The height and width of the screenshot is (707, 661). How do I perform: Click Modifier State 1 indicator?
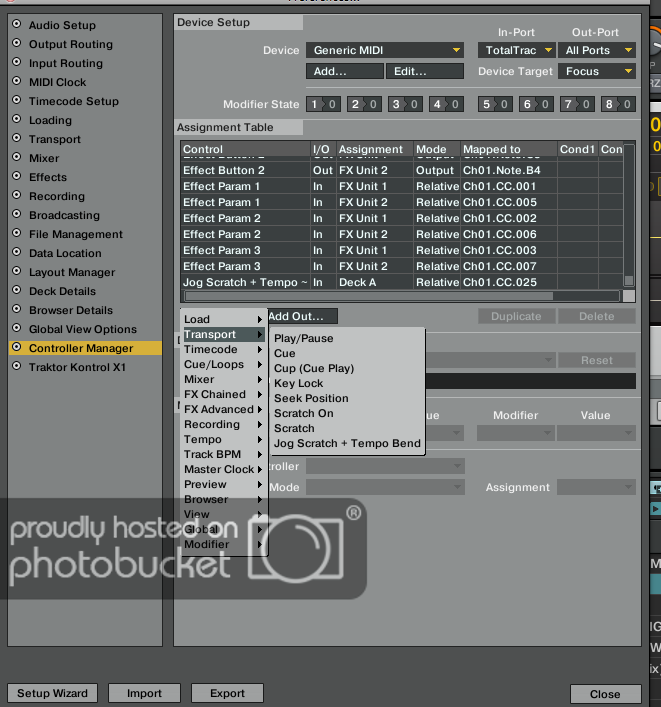(323, 104)
